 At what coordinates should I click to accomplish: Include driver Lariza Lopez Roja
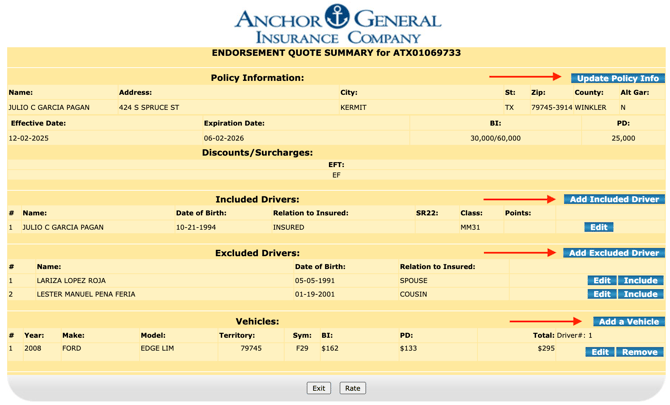(641, 281)
